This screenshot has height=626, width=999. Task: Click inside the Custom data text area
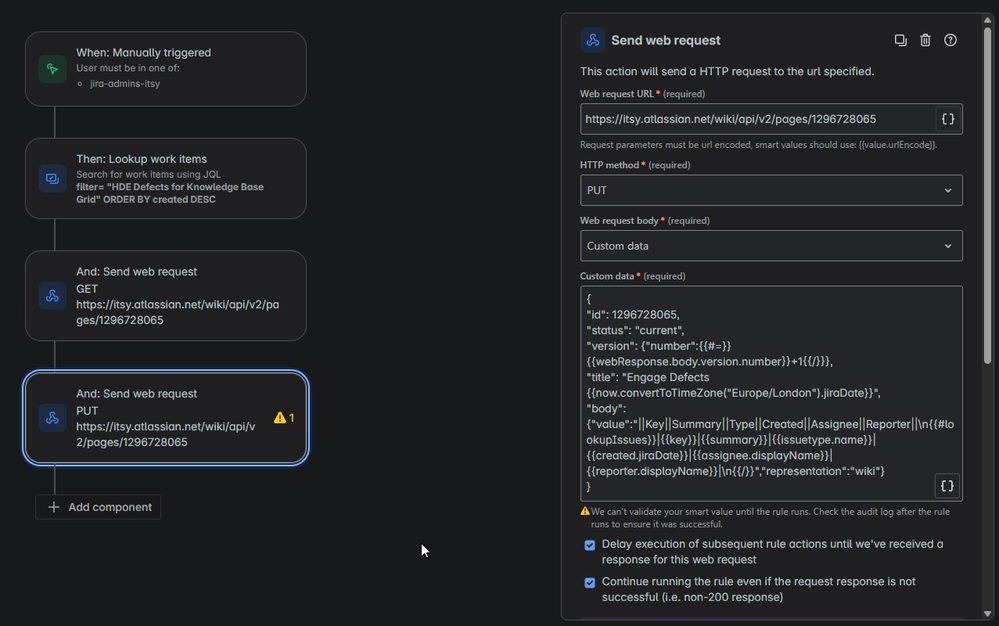pos(760,390)
